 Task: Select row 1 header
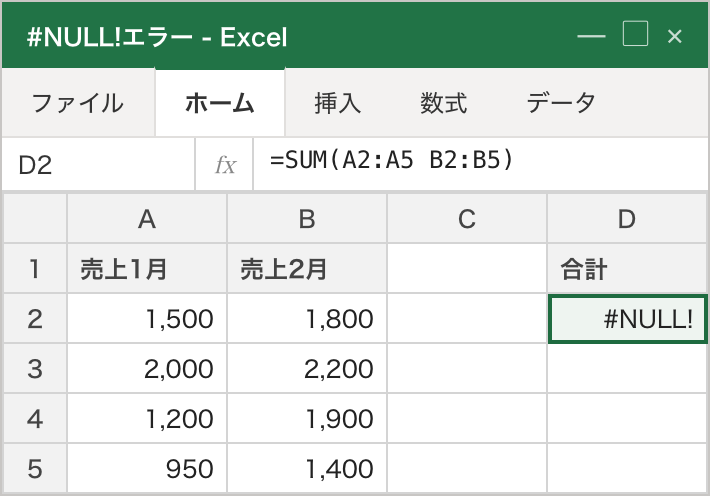(x=35, y=269)
